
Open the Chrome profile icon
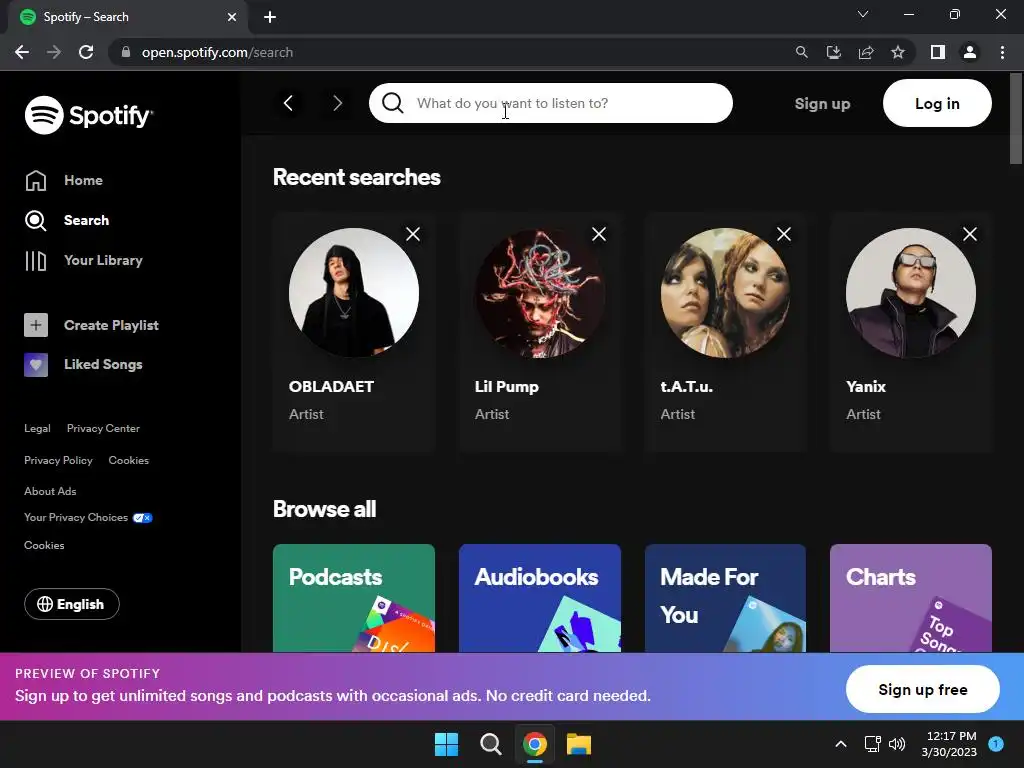click(970, 52)
